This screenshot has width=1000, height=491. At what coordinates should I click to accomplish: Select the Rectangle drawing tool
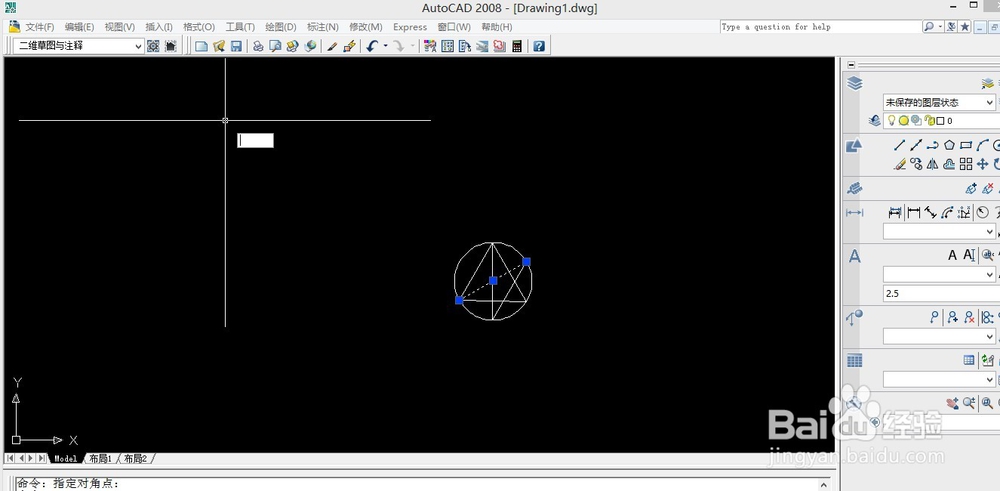(966, 145)
